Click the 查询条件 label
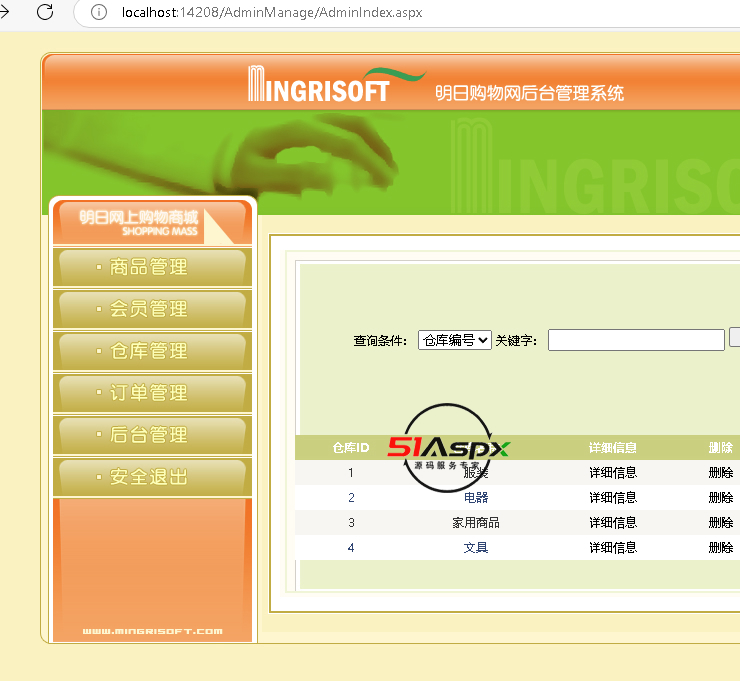This screenshot has width=740, height=681. 380,340
